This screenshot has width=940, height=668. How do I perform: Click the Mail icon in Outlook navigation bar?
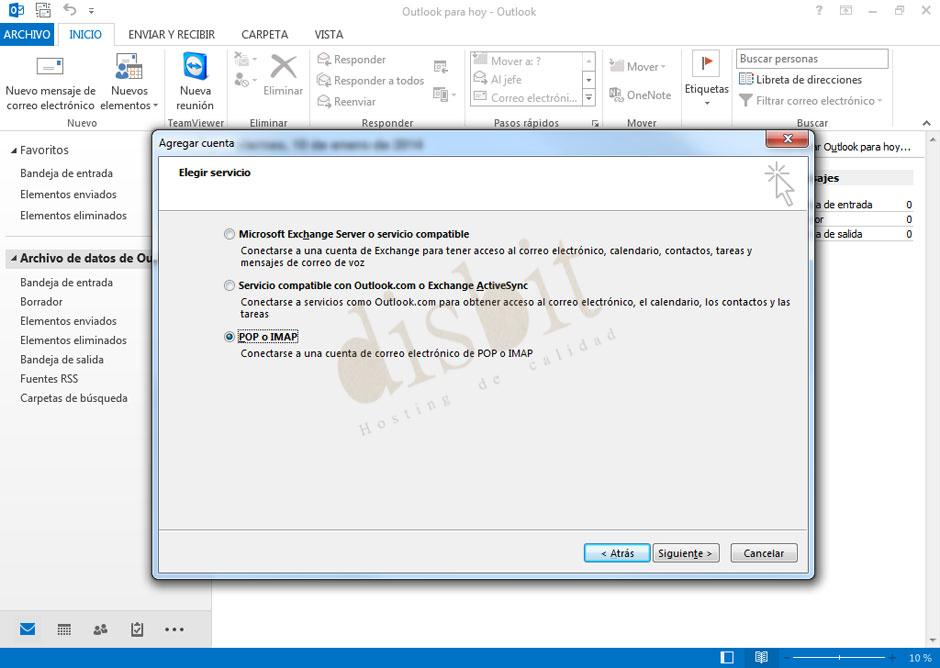click(x=26, y=628)
